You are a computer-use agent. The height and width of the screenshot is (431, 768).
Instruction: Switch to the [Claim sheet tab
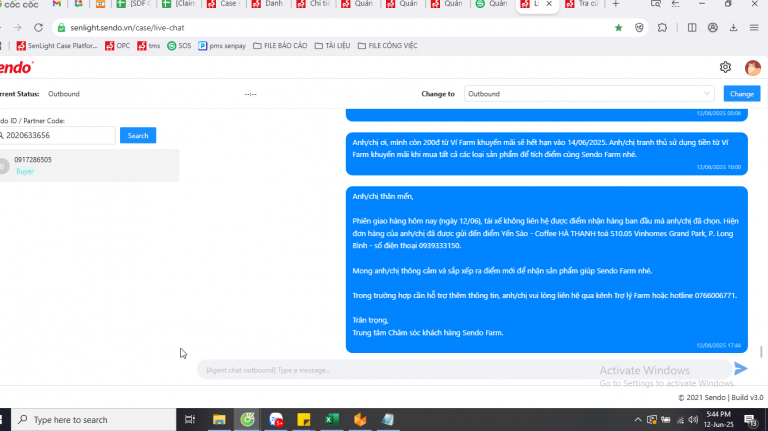(x=179, y=4)
